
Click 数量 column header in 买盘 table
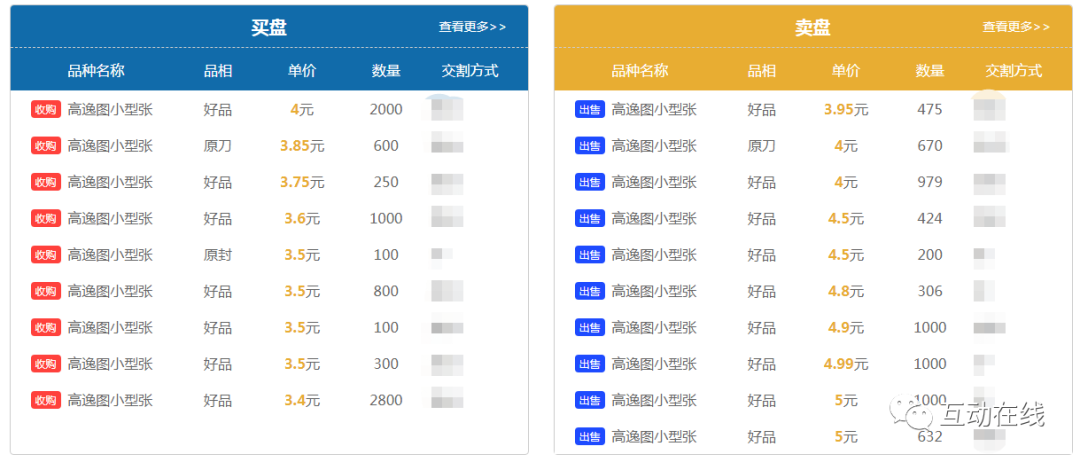[386, 70]
